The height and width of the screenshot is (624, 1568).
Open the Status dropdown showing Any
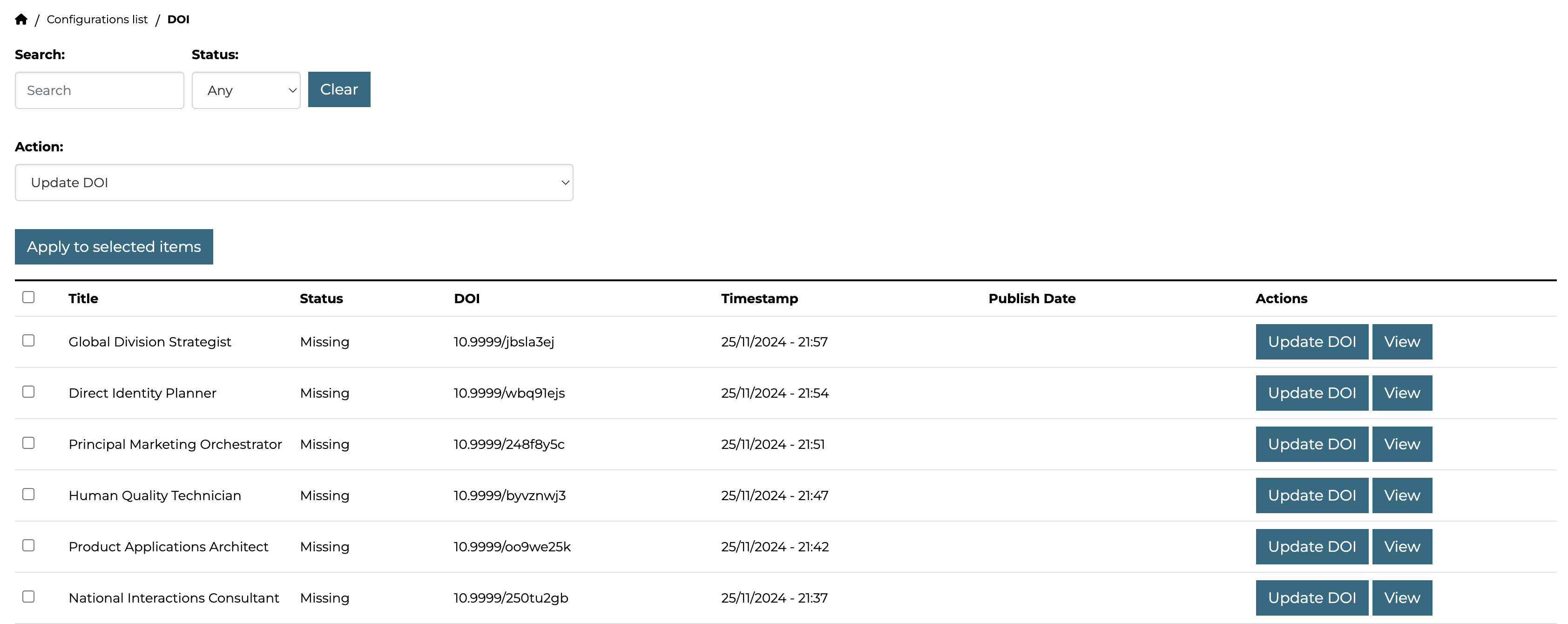click(x=246, y=90)
